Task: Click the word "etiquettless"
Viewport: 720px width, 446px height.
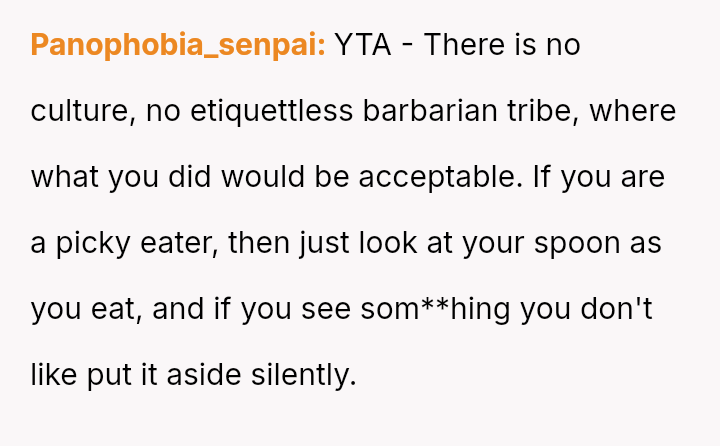Action: [x=259, y=111]
